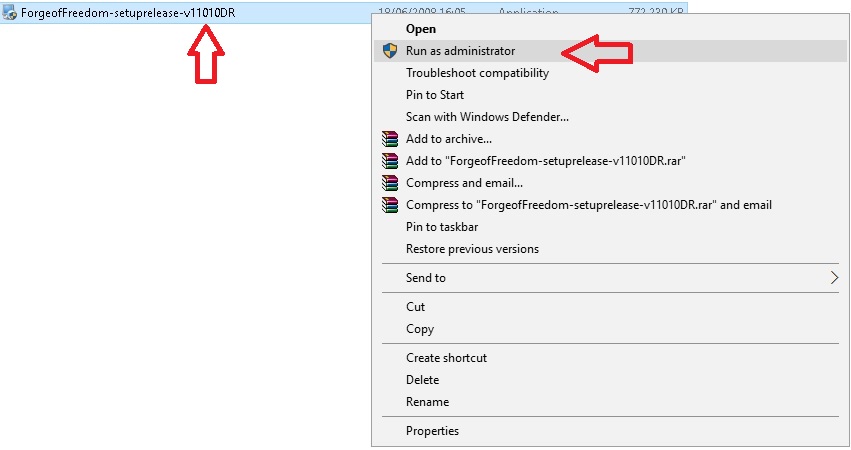Screen dimensions: 851x450
Task: Choose Create shortcut
Action: [446, 358]
